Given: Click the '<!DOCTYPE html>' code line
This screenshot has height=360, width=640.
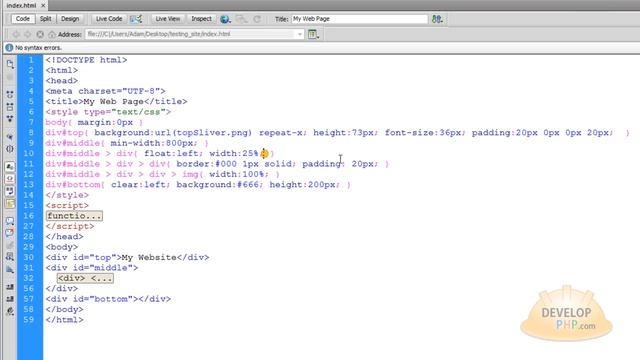Looking at the screenshot, I should click(x=86, y=60).
